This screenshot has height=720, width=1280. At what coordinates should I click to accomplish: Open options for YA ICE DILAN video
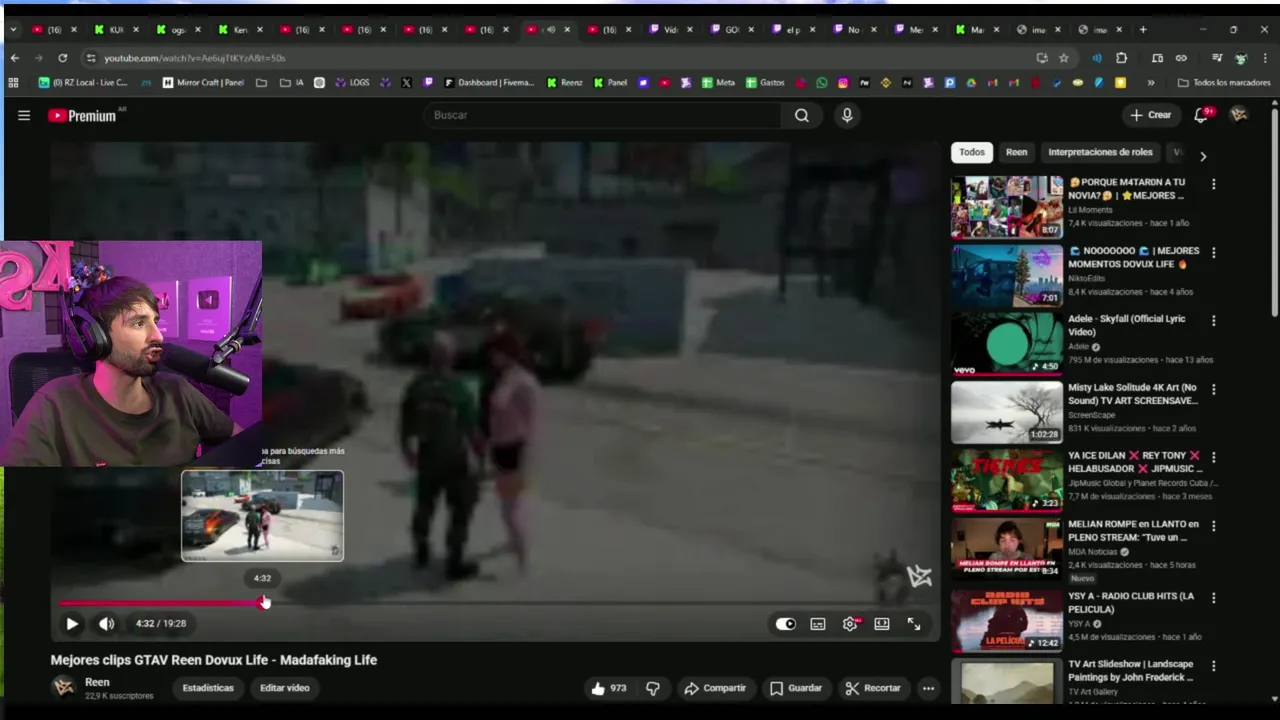click(1214, 457)
